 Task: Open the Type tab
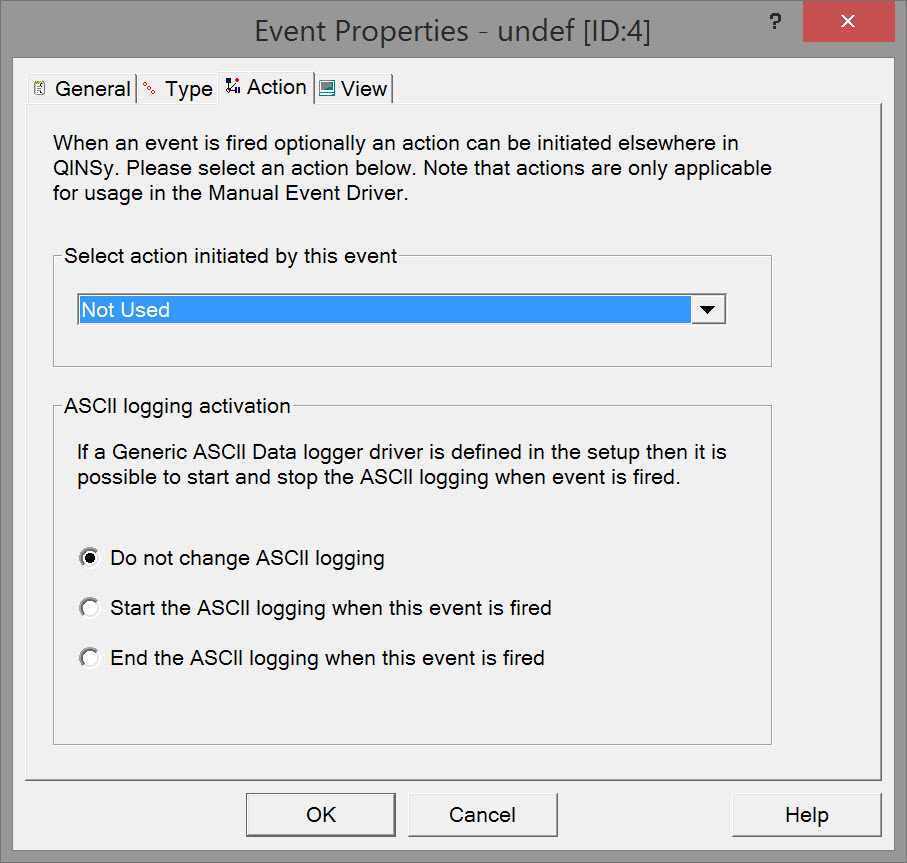[x=188, y=89]
